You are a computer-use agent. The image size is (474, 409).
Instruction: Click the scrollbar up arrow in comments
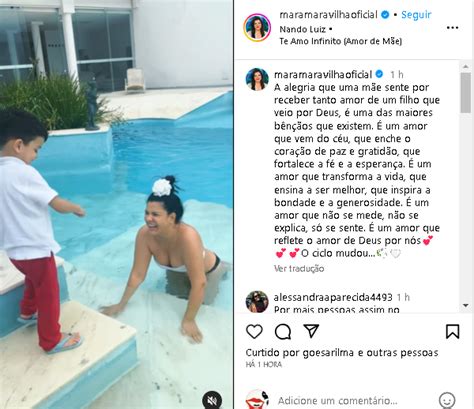click(466, 67)
